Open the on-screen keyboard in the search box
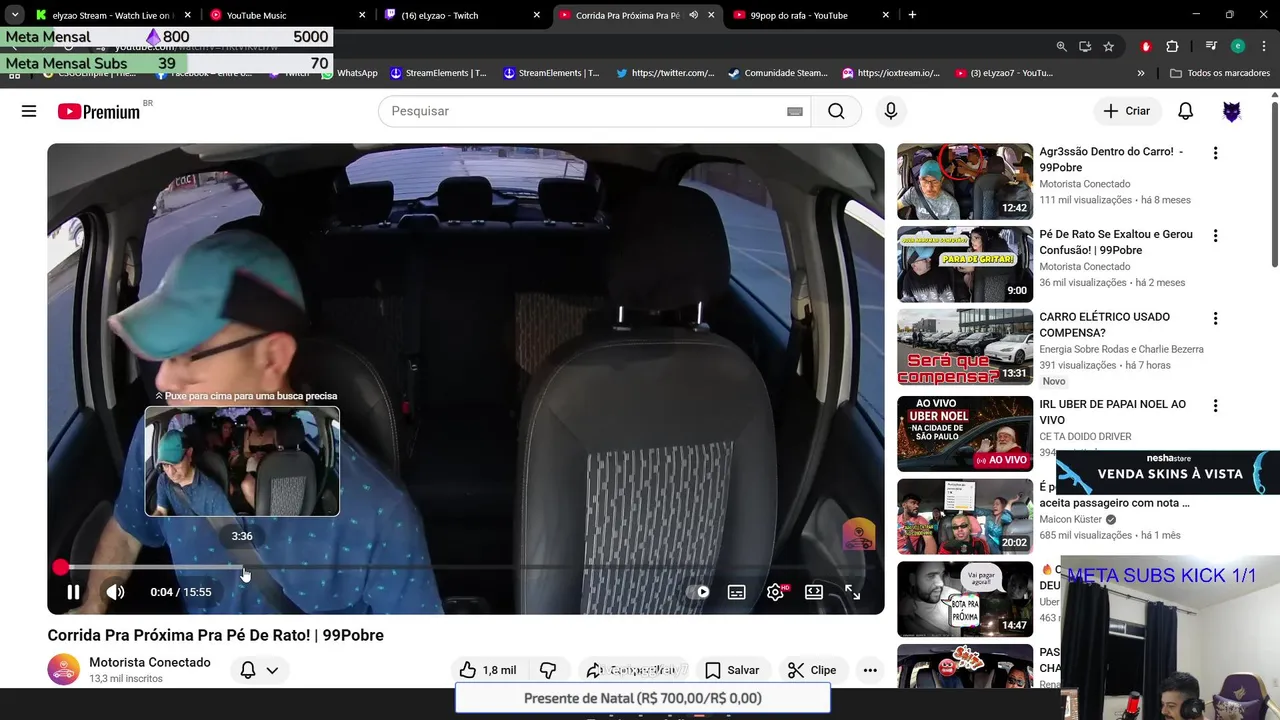The width and height of the screenshot is (1280, 720). click(795, 111)
